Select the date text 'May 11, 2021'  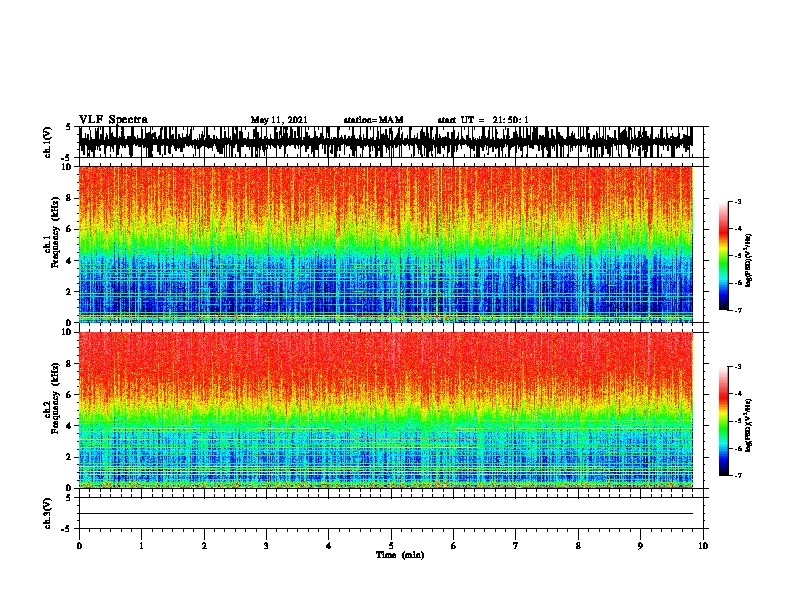pyautogui.click(x=279, y=120)
